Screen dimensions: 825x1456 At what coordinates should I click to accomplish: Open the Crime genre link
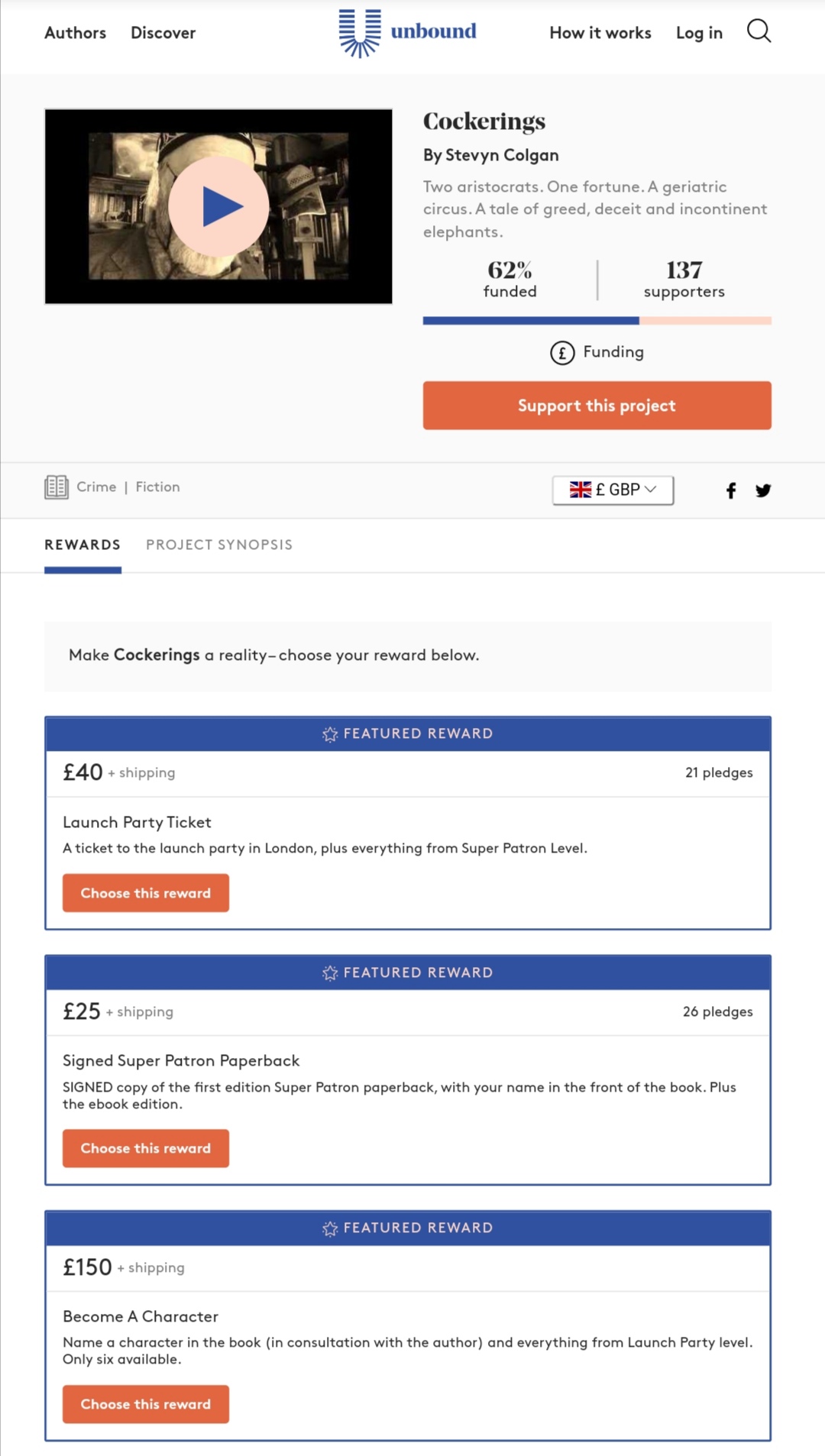pos(96,487)
